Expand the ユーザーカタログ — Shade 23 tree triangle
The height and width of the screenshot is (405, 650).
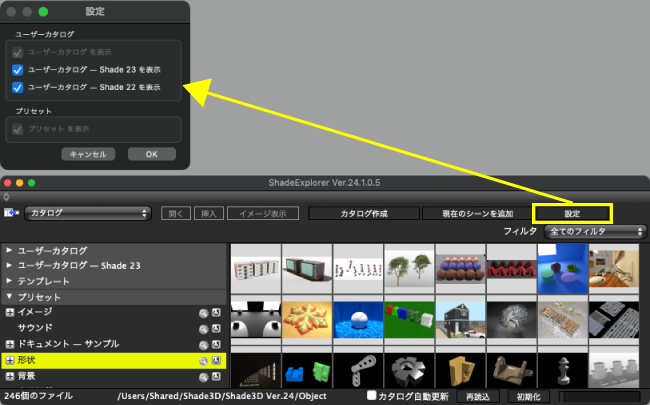[x=9, y=265]
